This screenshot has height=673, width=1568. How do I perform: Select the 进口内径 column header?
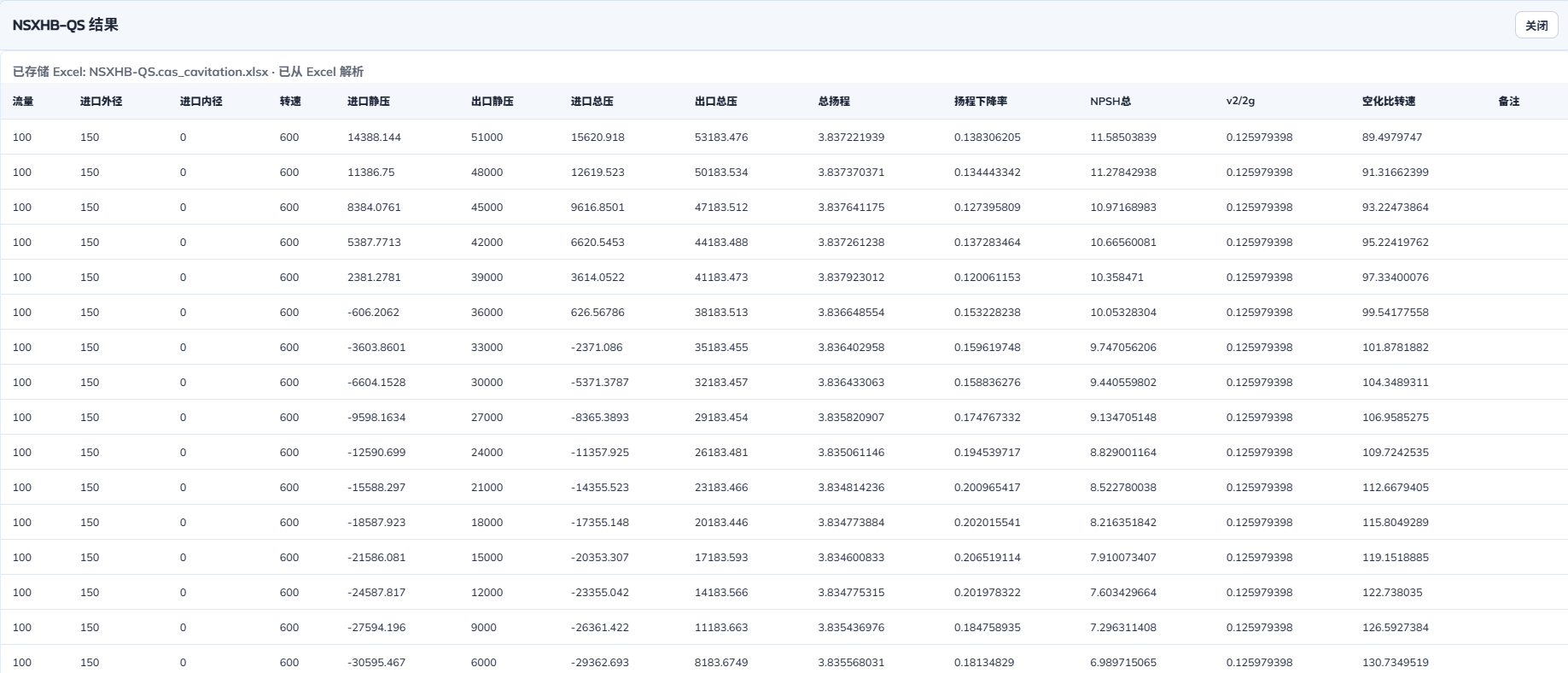click(x=201, y=102)
